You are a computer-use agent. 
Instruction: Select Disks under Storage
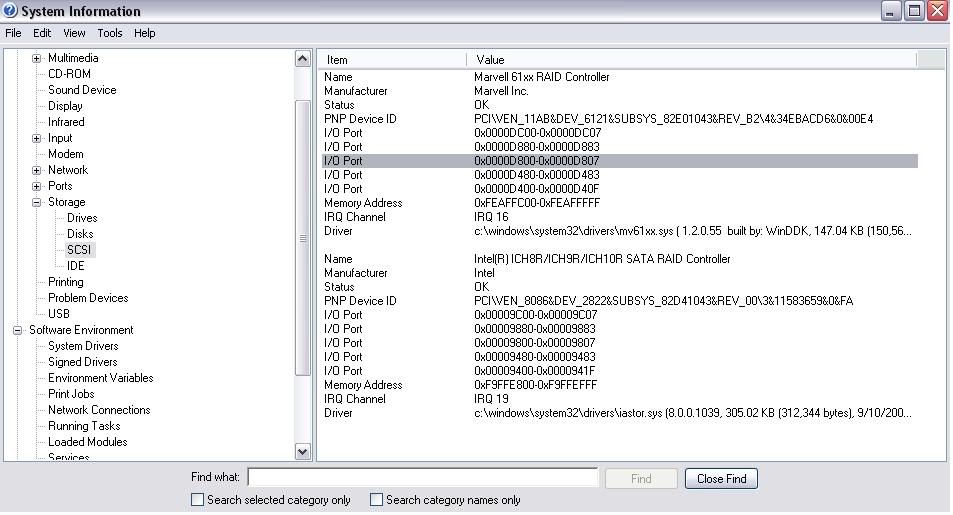click(x=80, y=234)
